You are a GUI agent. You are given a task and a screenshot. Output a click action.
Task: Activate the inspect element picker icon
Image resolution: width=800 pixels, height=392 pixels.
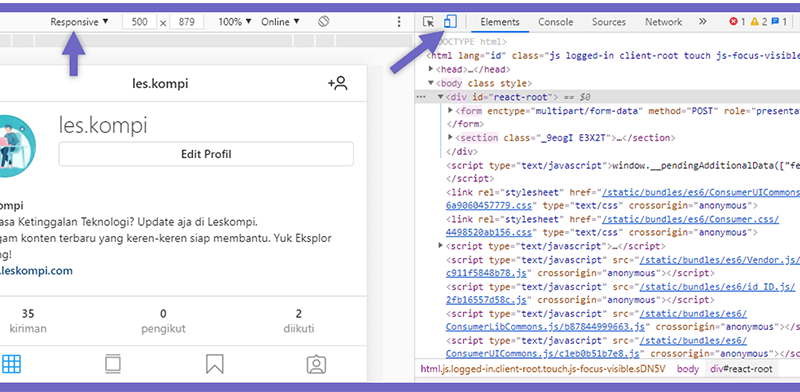429,22
